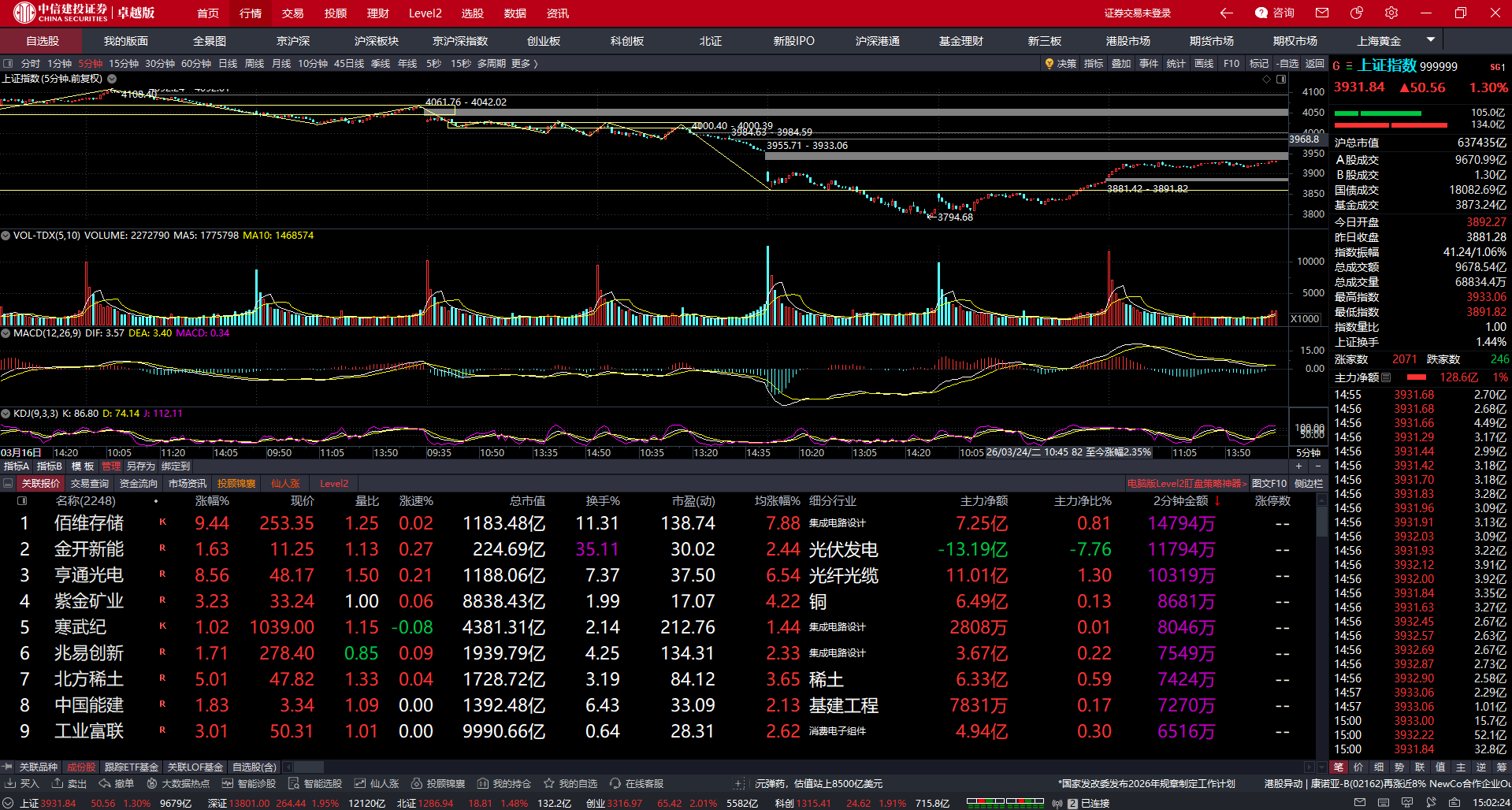Open the settings gear in title bar
1512x810 pixels.
1391,13
